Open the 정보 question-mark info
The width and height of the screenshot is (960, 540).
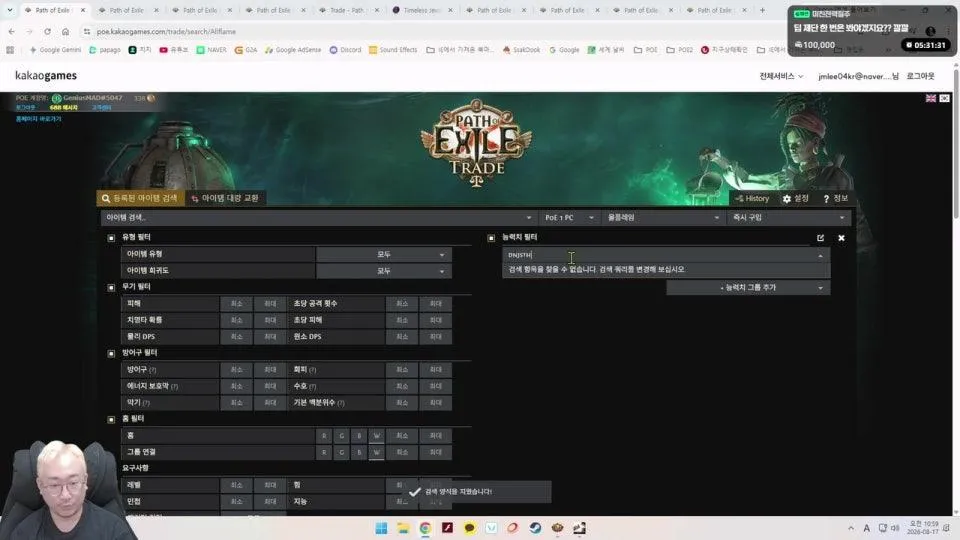click(835, 198)
